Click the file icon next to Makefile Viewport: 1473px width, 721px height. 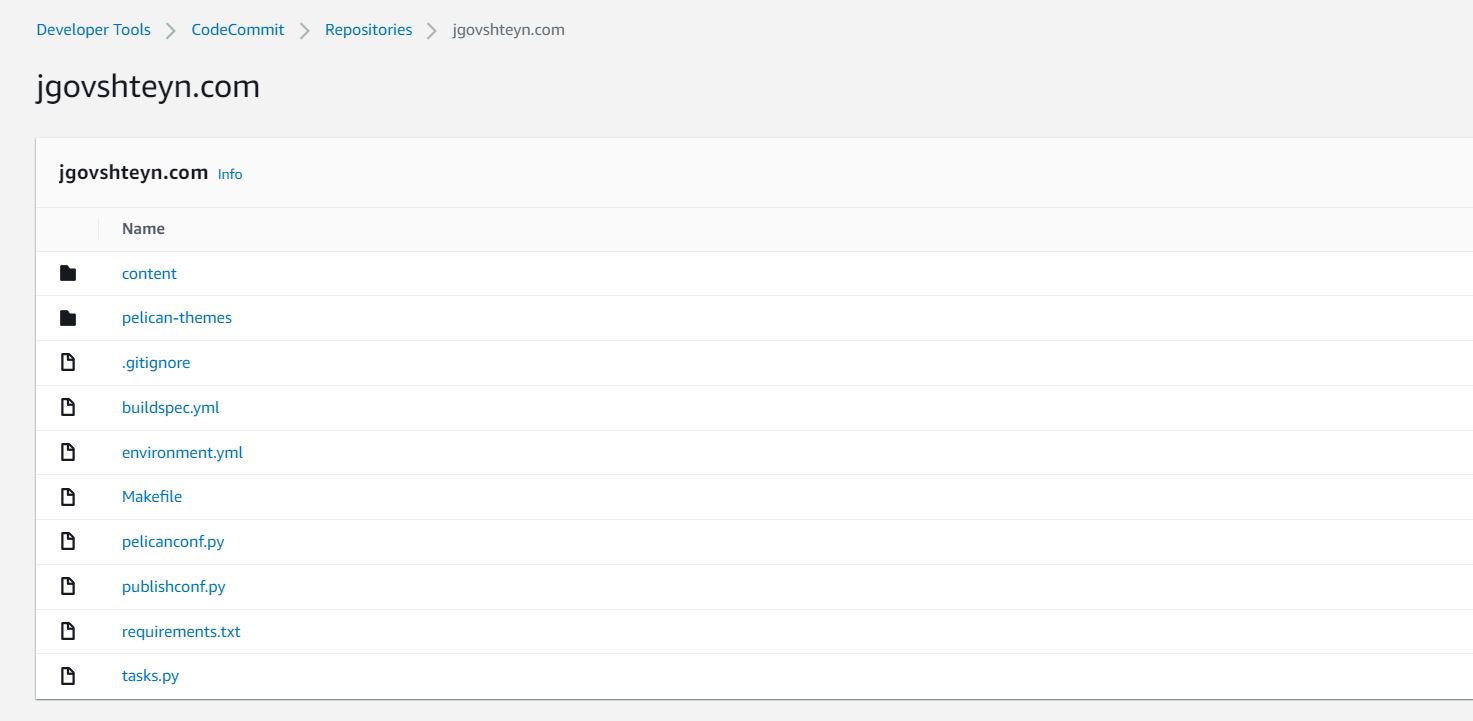pos(68,496)
